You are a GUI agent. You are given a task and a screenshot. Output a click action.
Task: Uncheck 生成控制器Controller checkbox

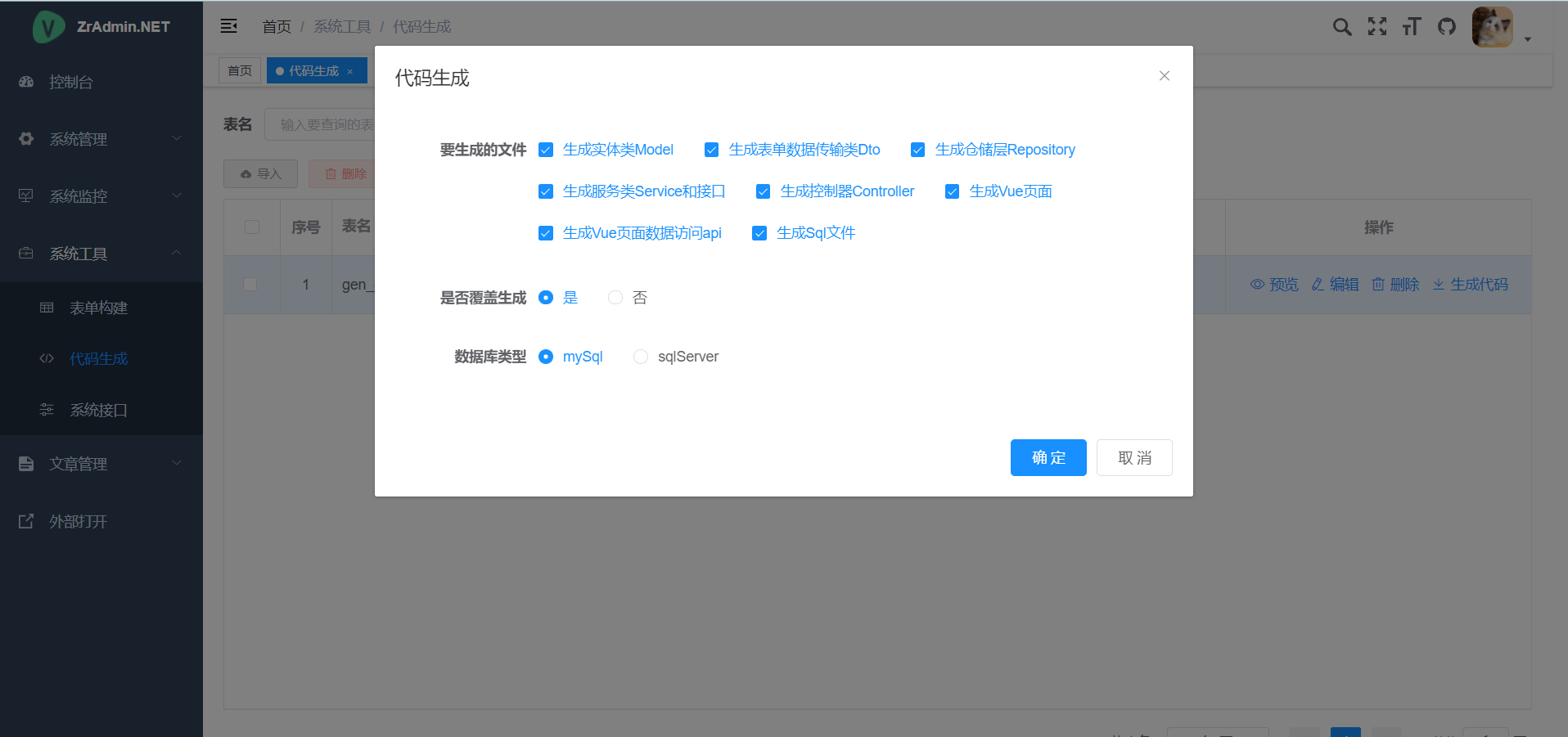coord(763,191)
